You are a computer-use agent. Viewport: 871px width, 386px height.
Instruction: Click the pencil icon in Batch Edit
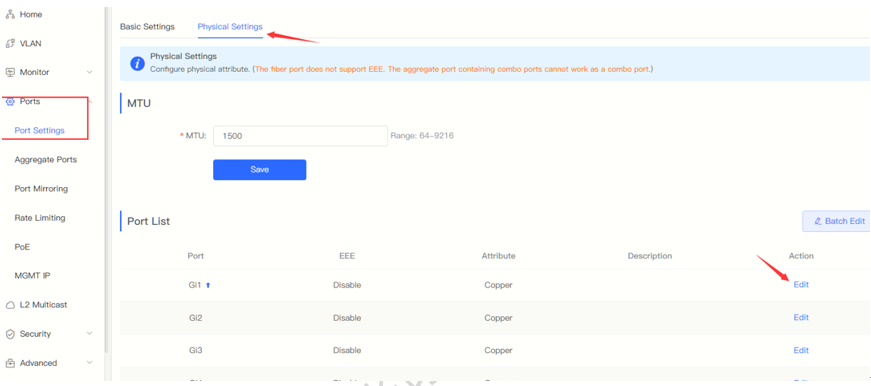coord(818,221)
